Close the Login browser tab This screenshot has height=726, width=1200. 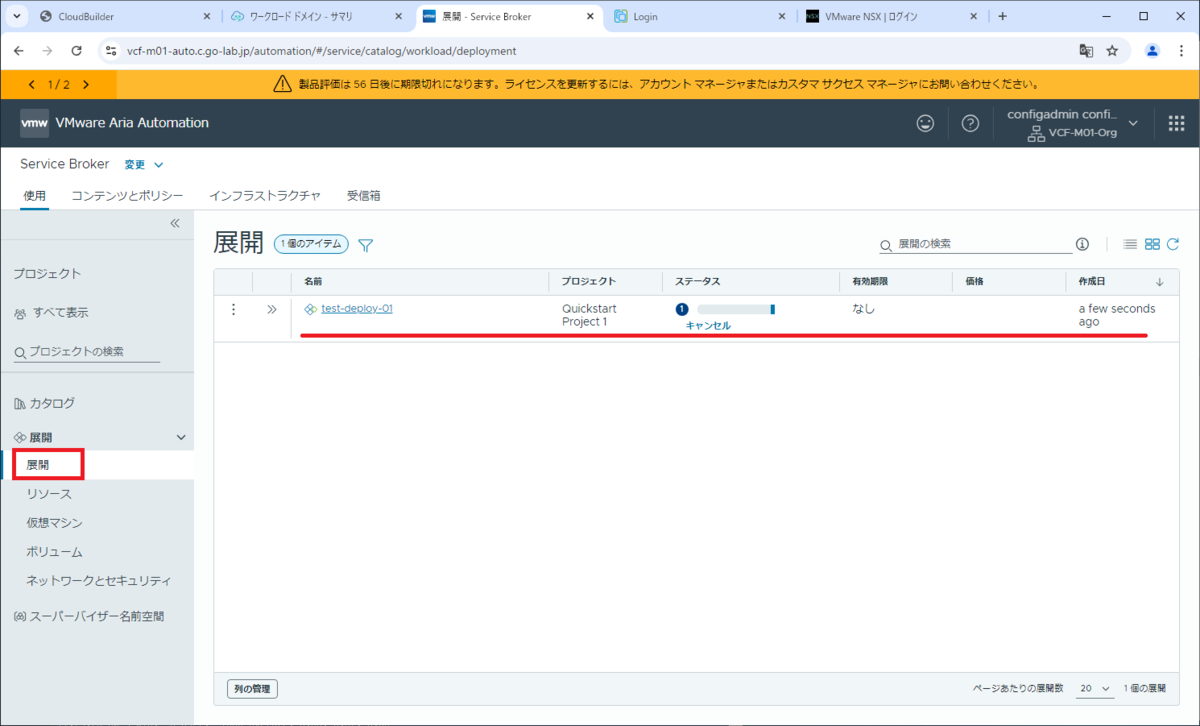coord(780,17)
